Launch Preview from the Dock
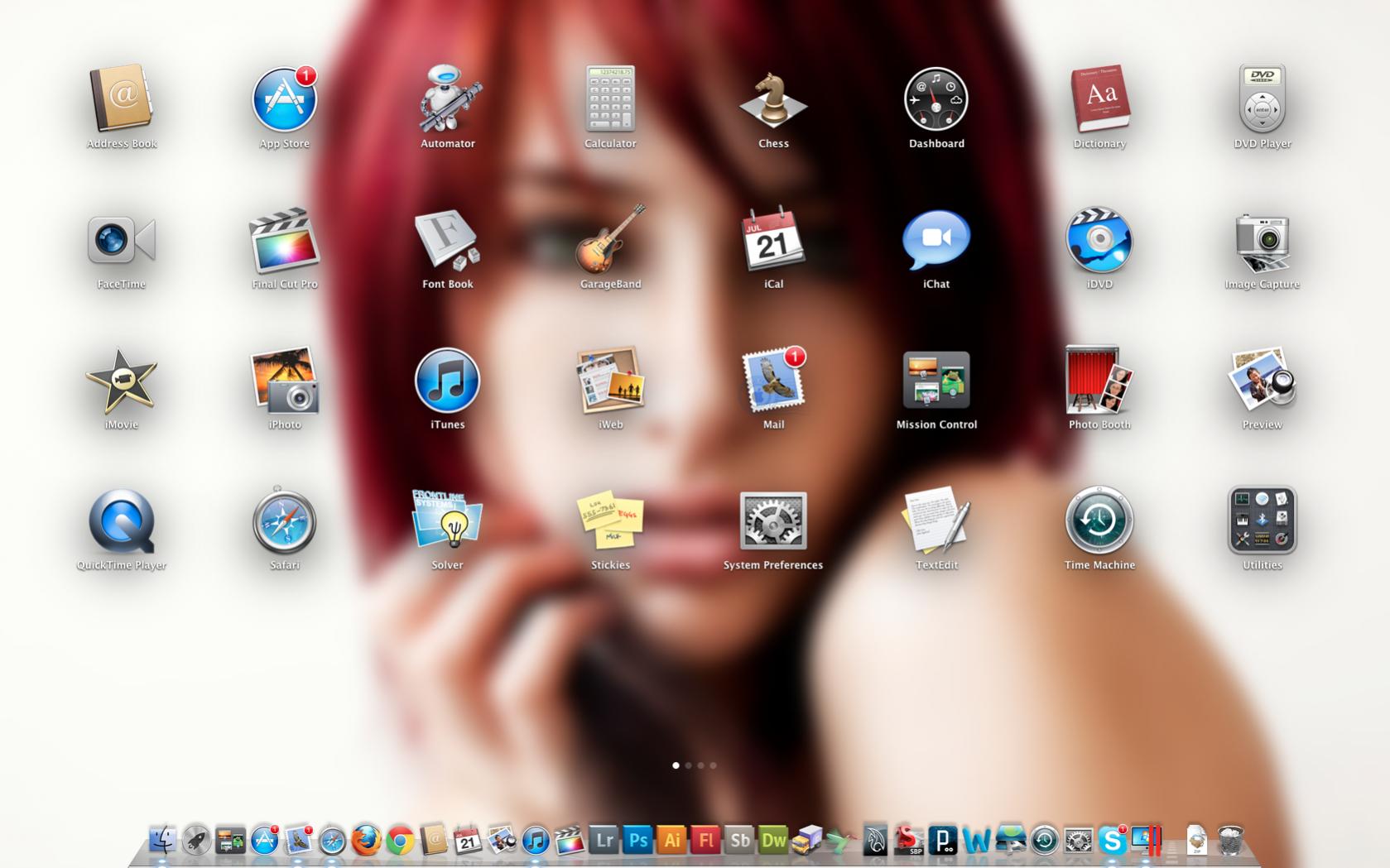This screenshot has height=868, width=1390. pos(502,840)
